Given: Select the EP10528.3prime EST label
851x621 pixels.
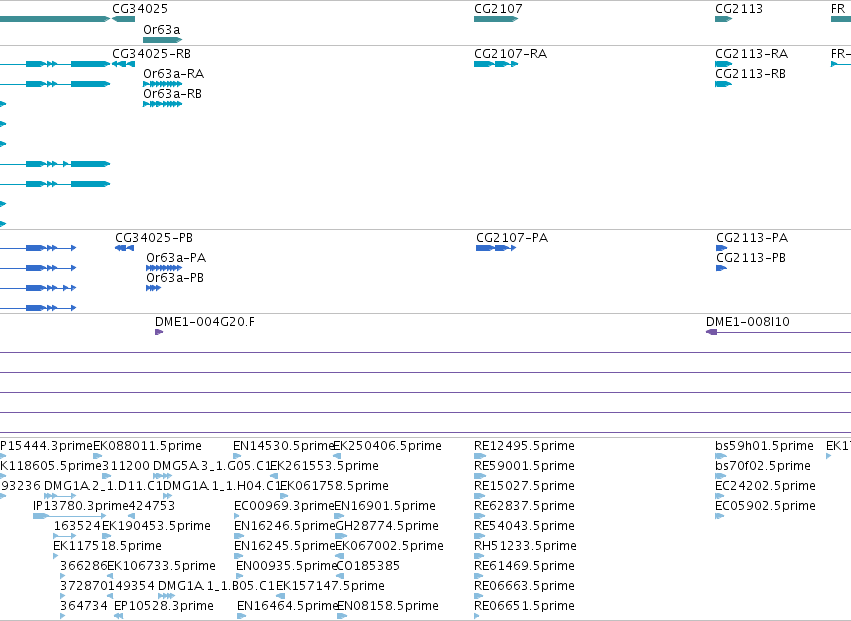Looking at the screenshot, I should [x=164, y=606].
